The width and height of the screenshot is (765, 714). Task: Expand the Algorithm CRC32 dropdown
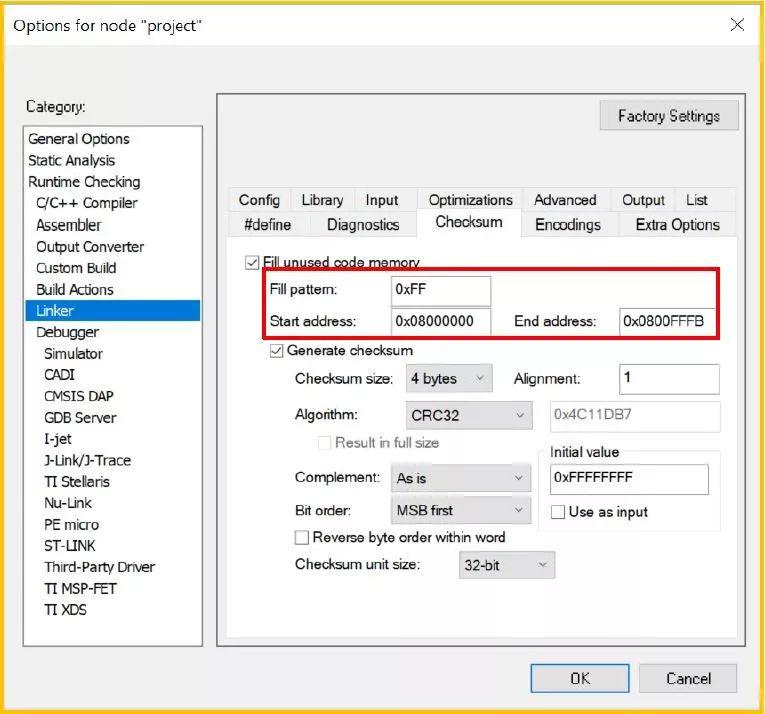pos(469,415)
